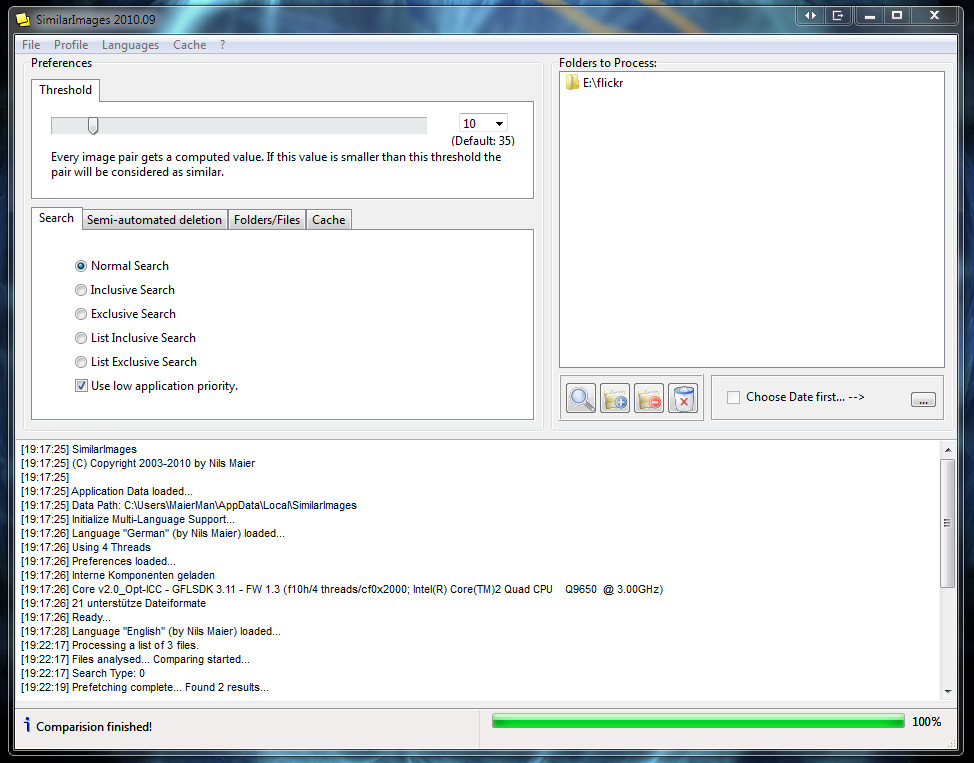Click the remove folder icon with minus
Screen dimensions: 974x763
tap(649, 398)
